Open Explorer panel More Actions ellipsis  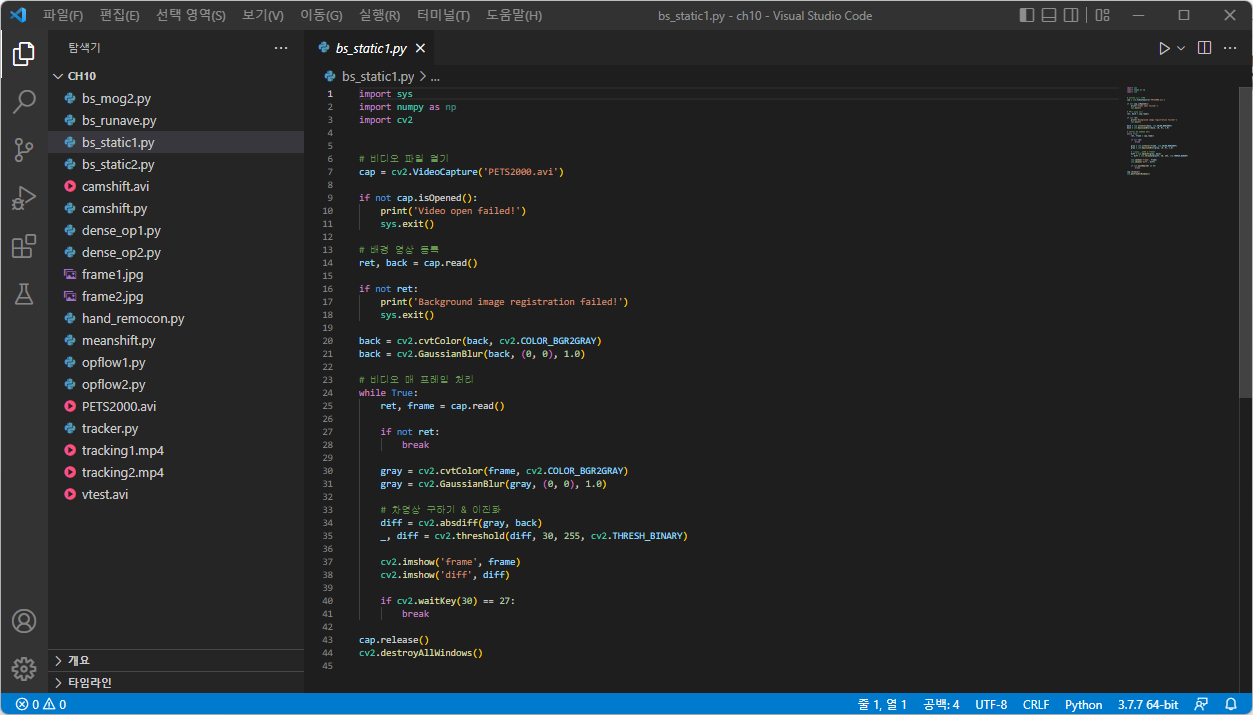[x=281, y=48]
